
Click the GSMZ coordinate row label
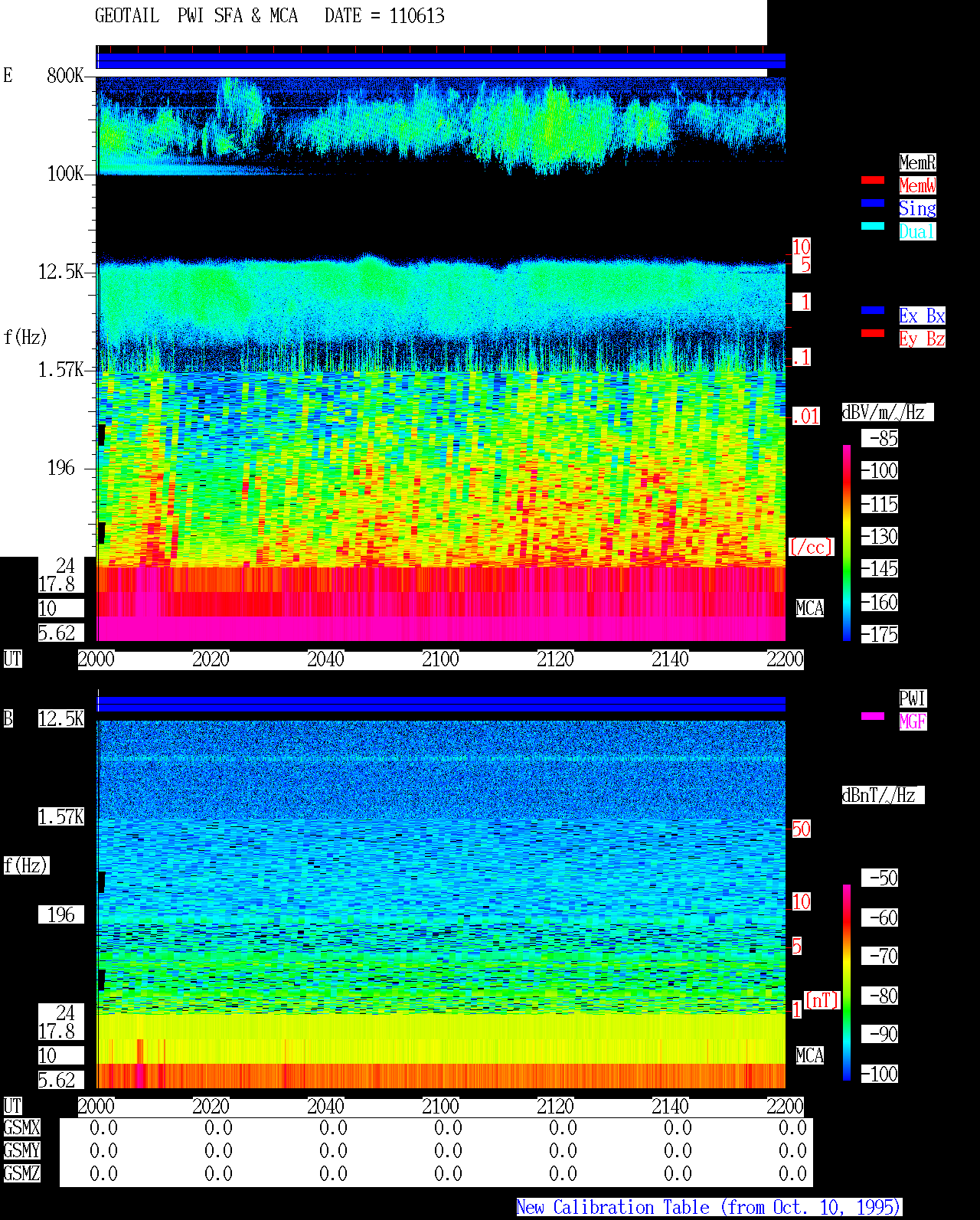pyautogui.click(x=22, y=1174)
